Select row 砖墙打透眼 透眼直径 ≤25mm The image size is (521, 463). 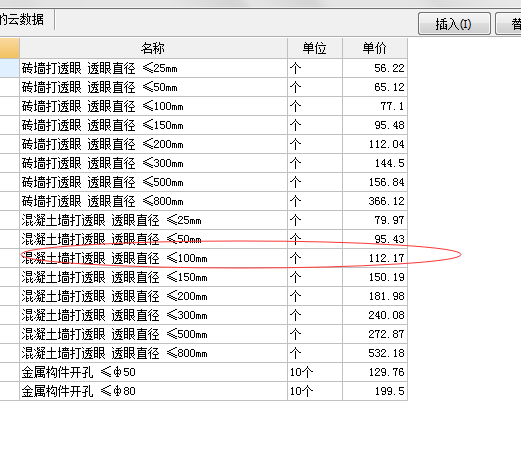click(213, 68)
